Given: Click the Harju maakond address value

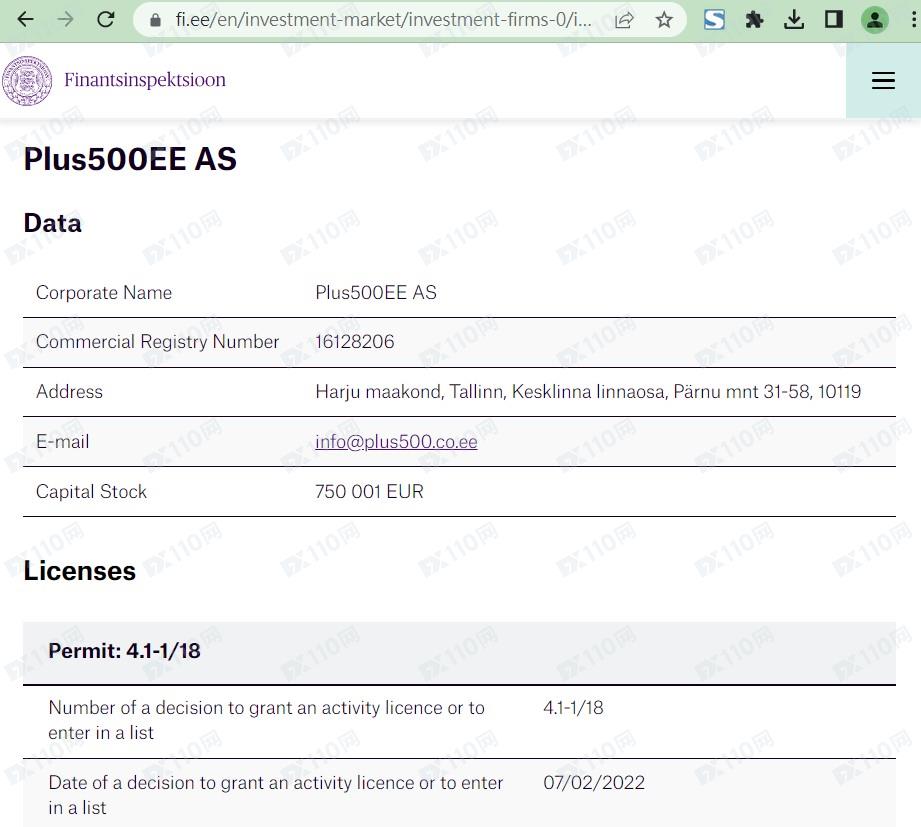Looking at the screenshot, I should [588, 392].
